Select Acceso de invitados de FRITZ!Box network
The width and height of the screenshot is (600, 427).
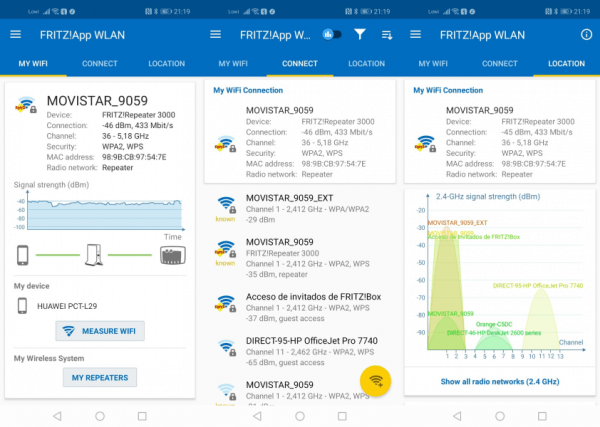300,307
